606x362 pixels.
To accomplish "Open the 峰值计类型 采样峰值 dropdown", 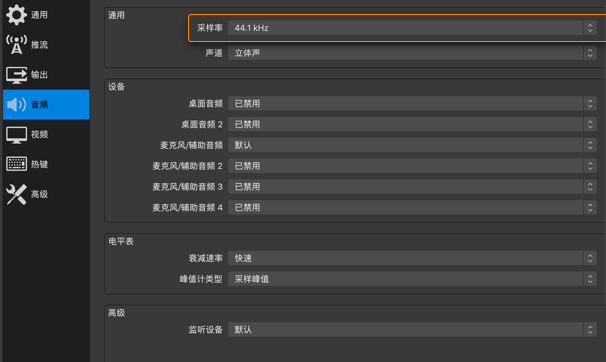I will point(412,279).
